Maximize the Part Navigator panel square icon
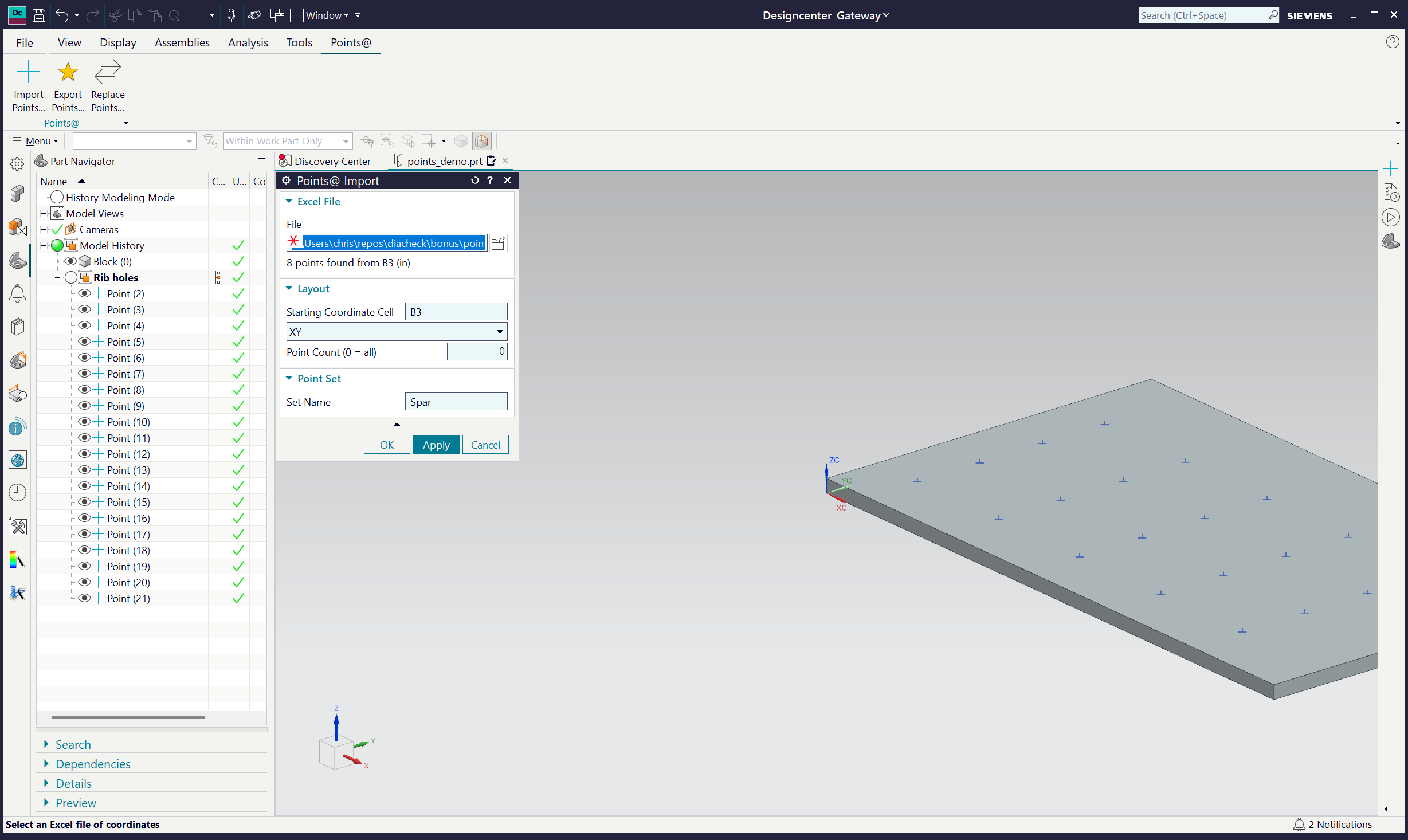 (x=261, y=161)
